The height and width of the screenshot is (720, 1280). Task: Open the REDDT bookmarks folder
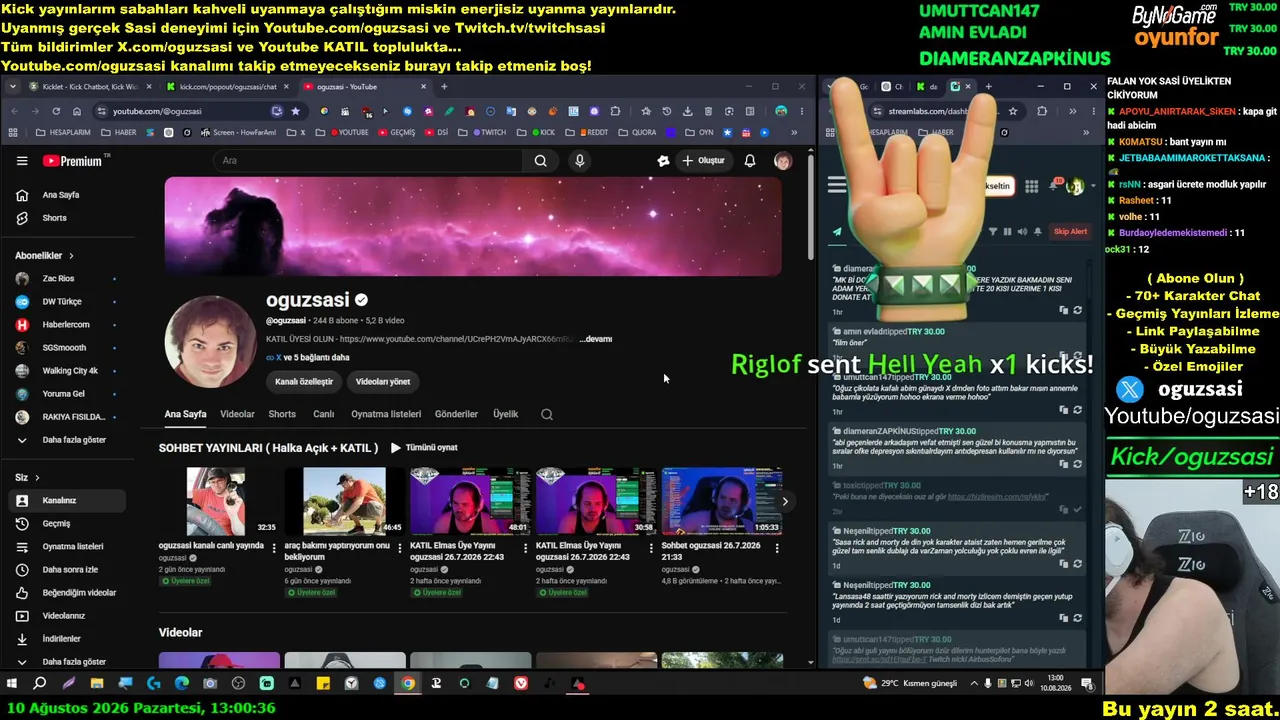click(587, 132)
